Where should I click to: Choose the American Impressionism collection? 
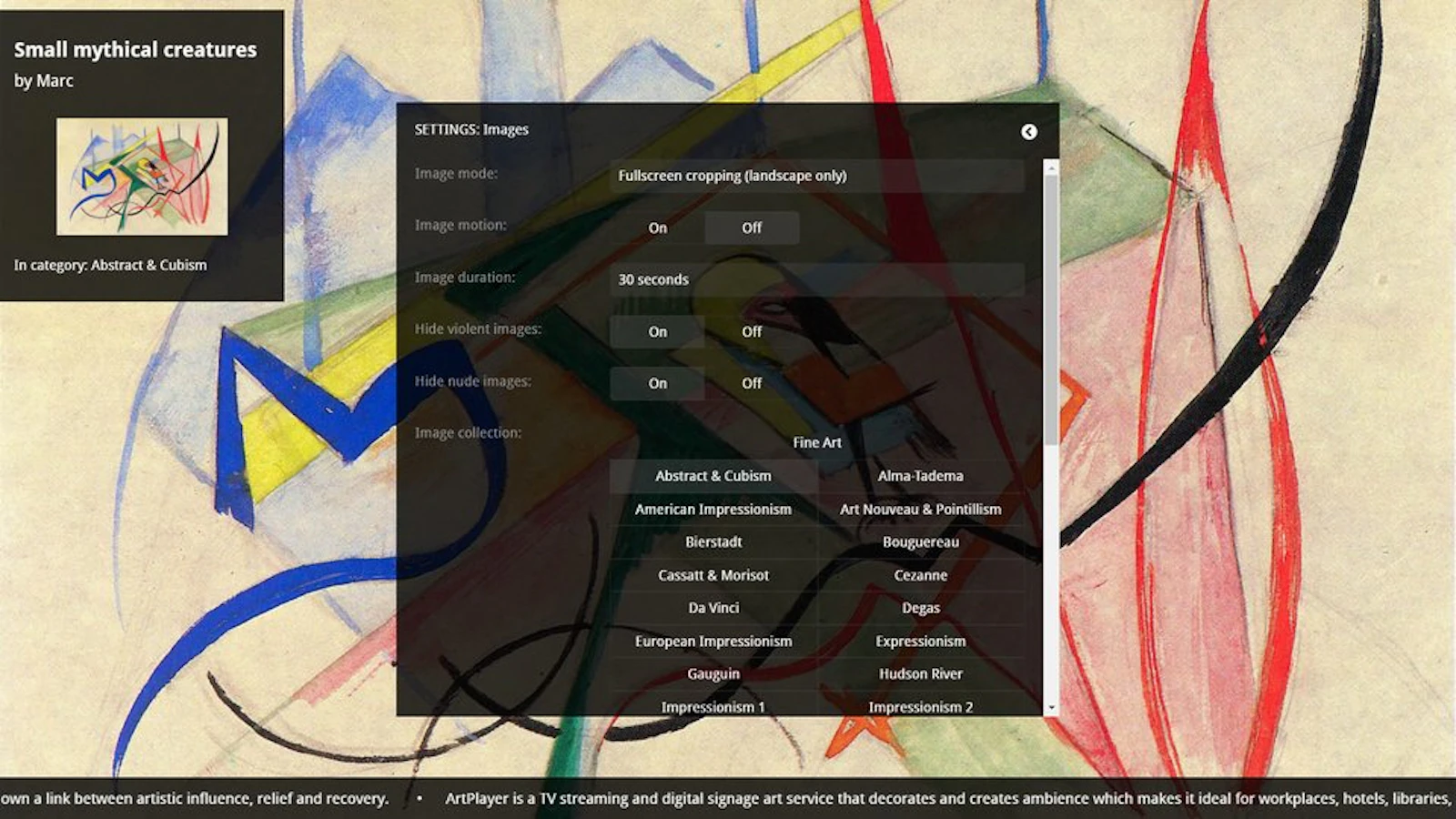713,509
